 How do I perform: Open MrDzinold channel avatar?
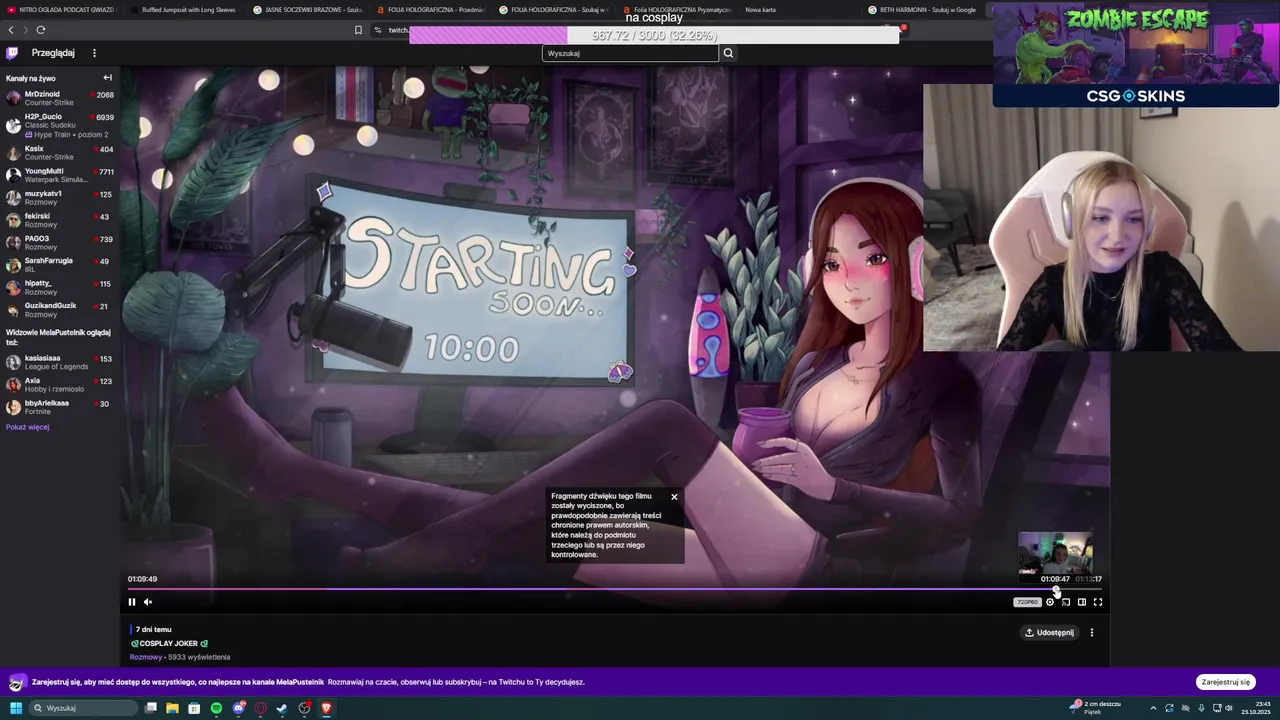[13, 98]
